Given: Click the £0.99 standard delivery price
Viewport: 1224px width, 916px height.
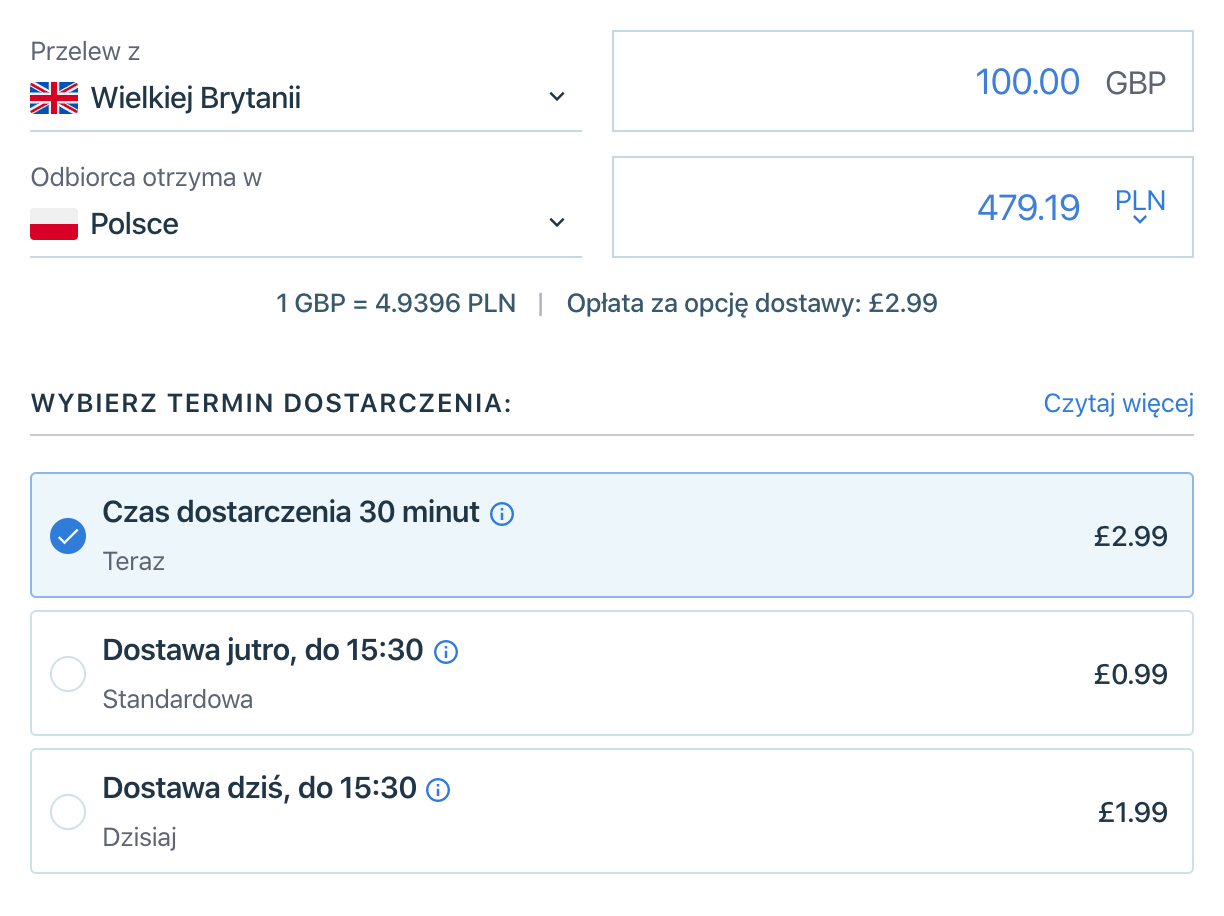Looking at the screenshot, I should coord(1130,674).
